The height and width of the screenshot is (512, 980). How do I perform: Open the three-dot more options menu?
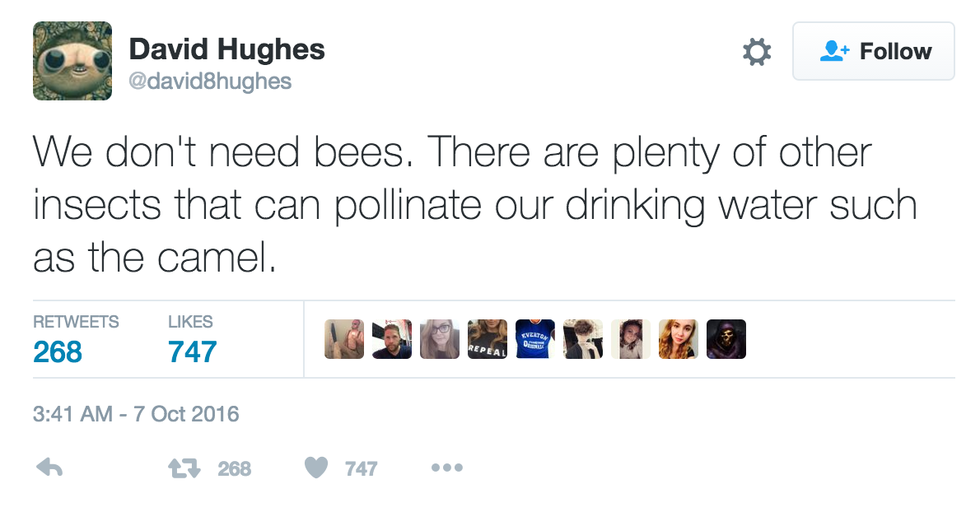[446, 467]
